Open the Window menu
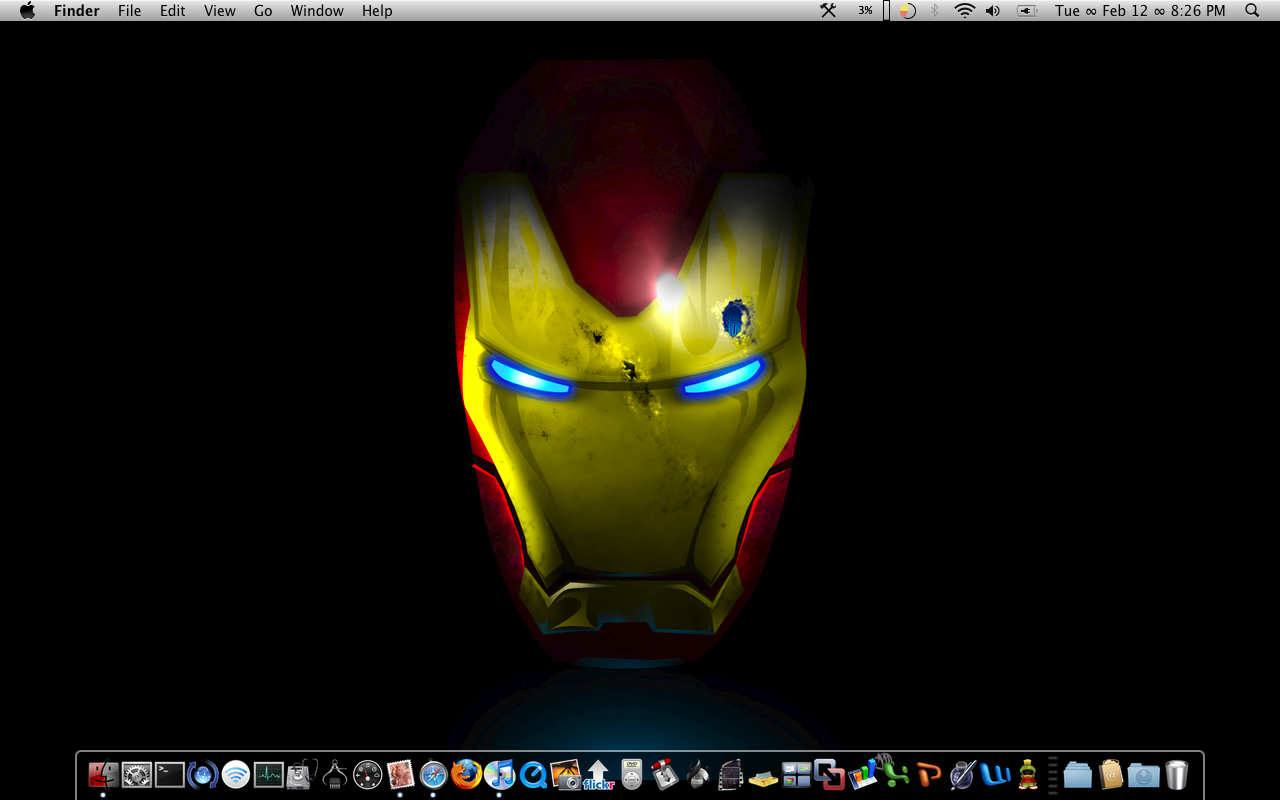The image size is (1280, 800). (317, 11)
